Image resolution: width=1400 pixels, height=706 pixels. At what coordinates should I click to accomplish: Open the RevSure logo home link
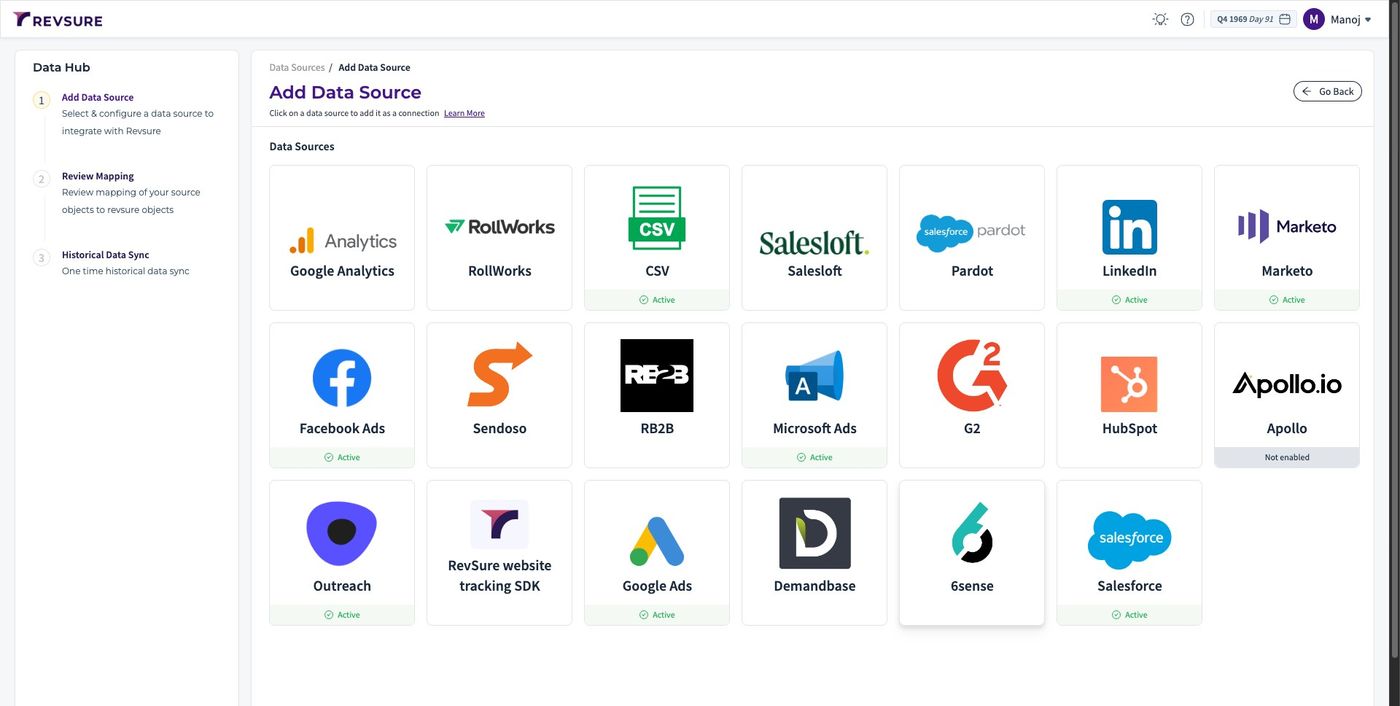pos(57,20)
